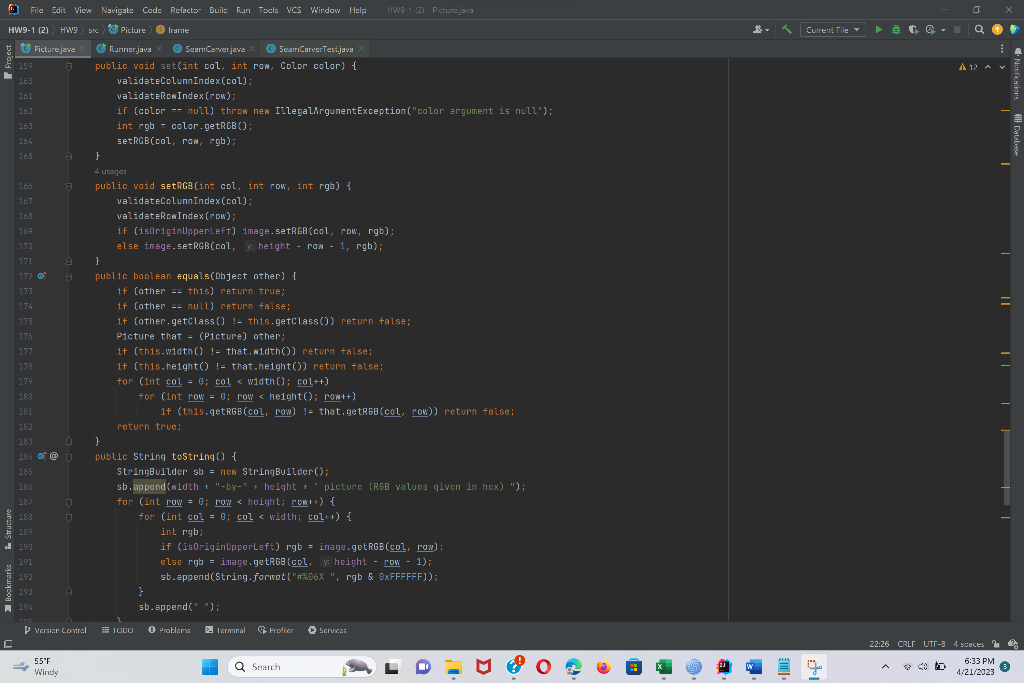The height and width of the screenshot is (683, 1024).
Task: Show hidden system tray icons chevron
Action: 886,667
